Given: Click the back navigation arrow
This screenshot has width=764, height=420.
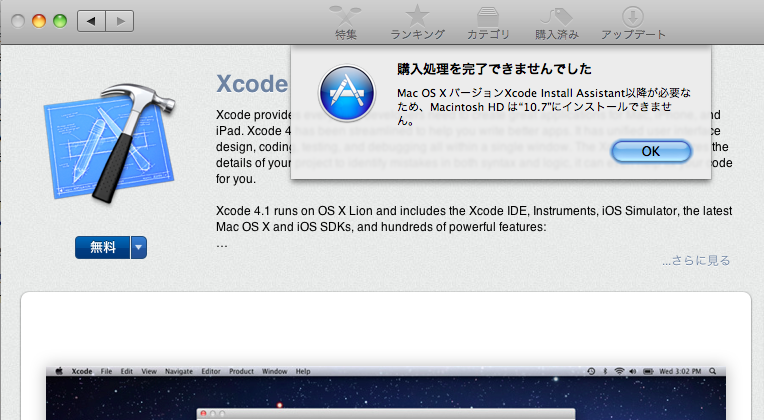Looking at the screenshot, I should tap(91, 21).
